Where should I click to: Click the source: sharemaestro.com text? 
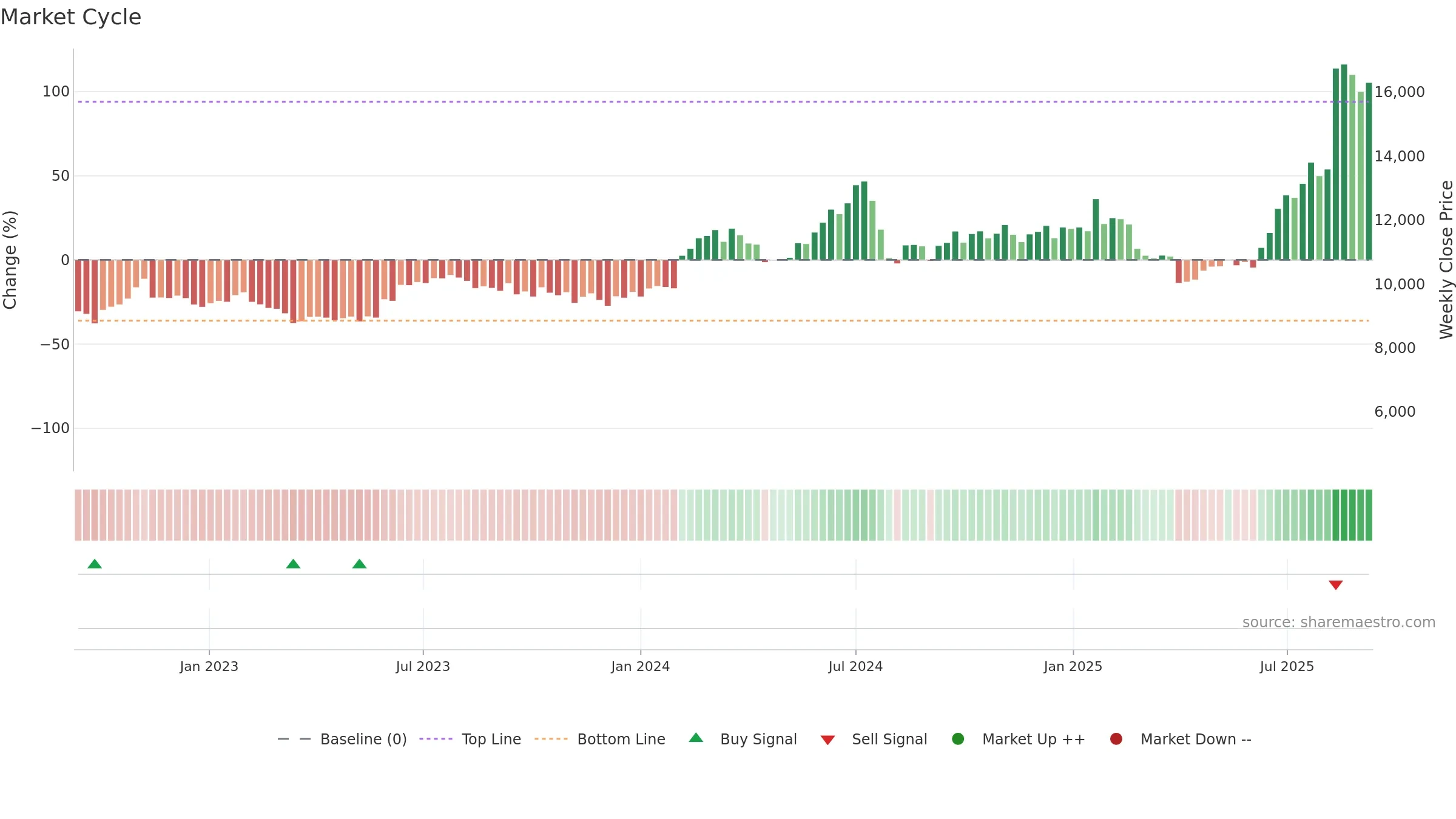[x=1339, y=622]
